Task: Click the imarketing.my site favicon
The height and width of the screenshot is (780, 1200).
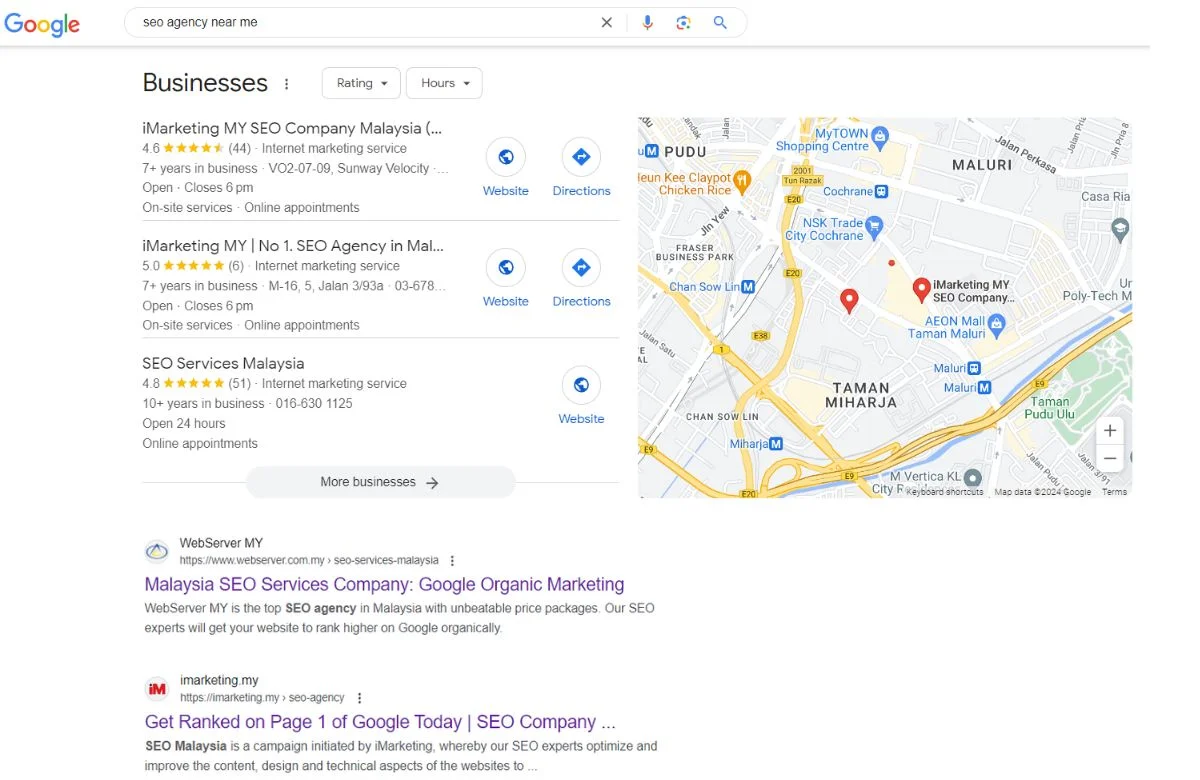Action: (157, 688)
